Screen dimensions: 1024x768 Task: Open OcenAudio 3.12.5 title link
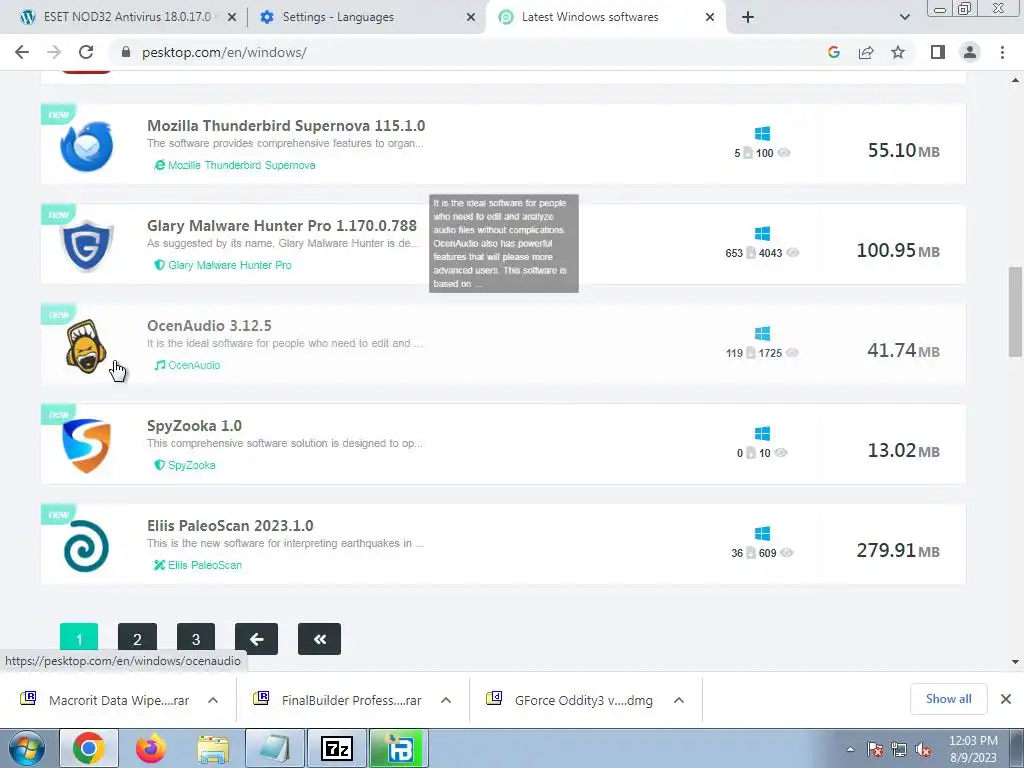pos(209,325)
